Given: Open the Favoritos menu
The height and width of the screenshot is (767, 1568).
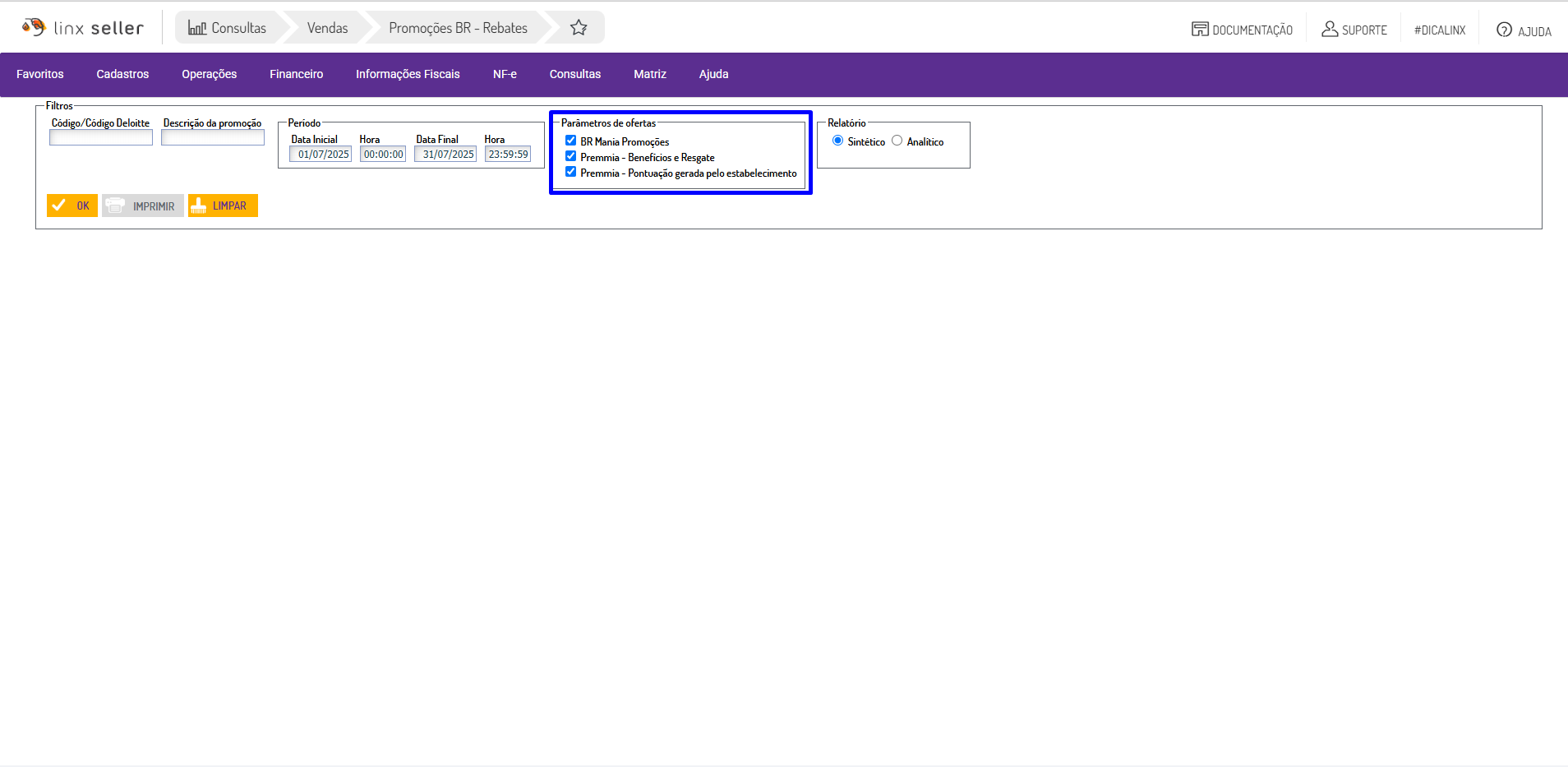Looking at the screenshot, I should 40,74.
